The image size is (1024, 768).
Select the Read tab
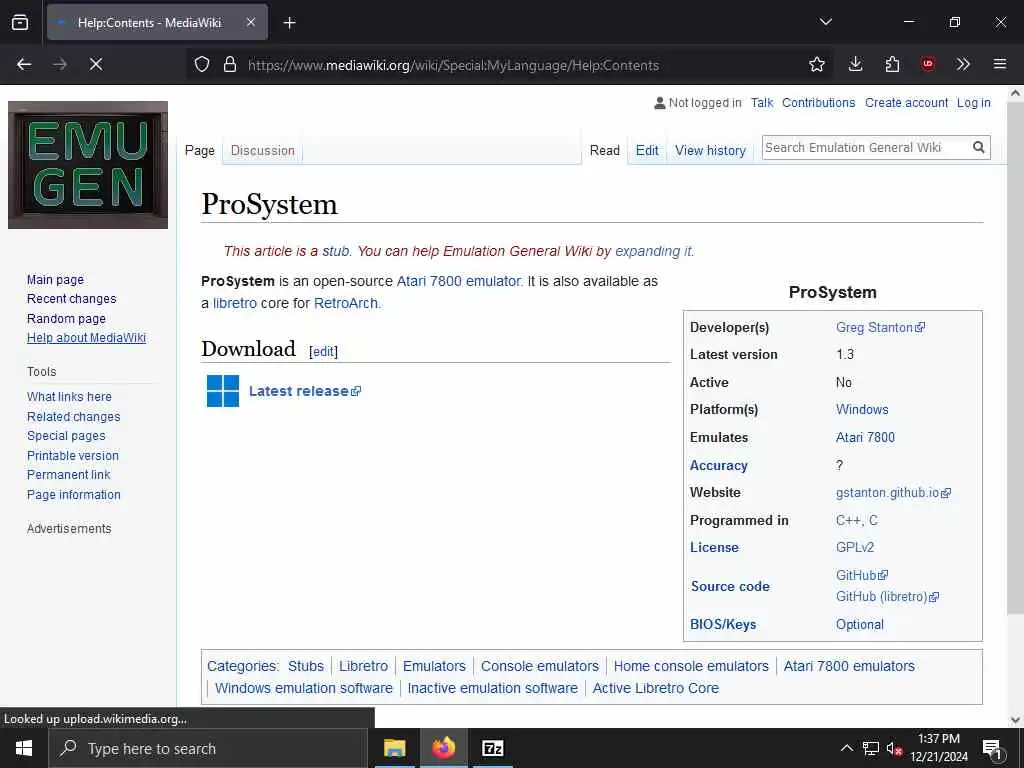[605, 151]
